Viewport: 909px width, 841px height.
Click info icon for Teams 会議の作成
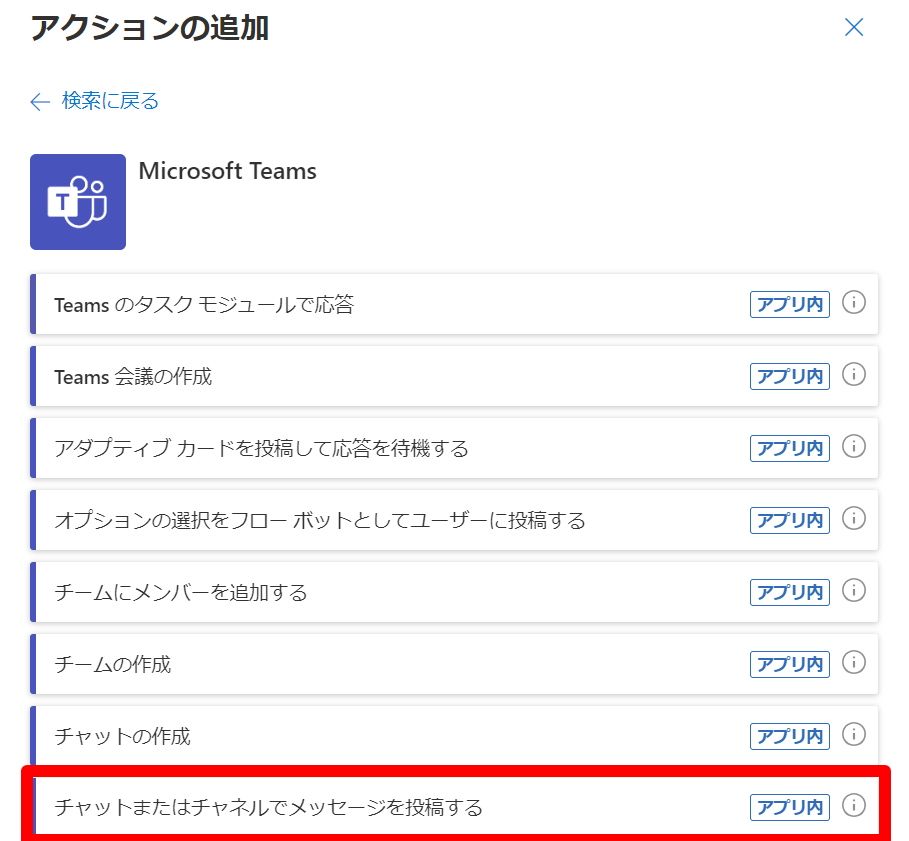pyautogui.click(x=853, y=375)
